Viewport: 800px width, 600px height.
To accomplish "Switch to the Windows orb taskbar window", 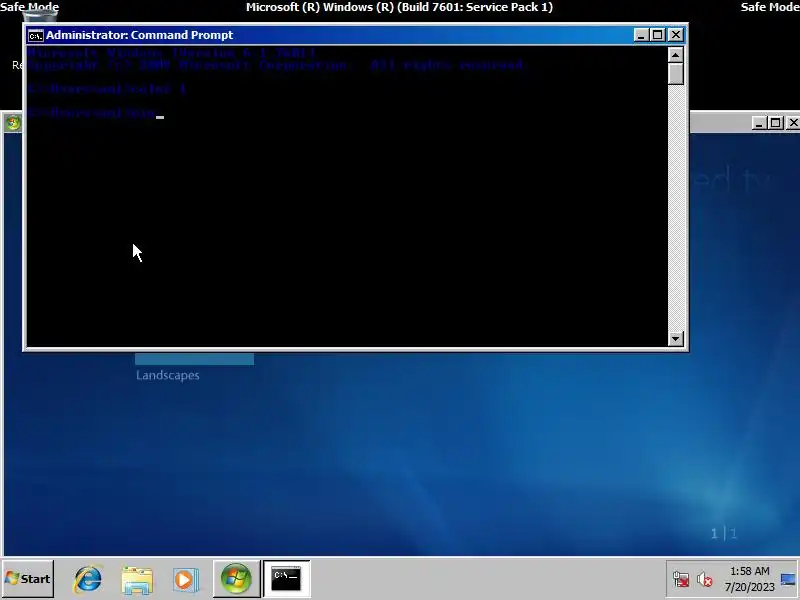I will click(x=236, y=579).
